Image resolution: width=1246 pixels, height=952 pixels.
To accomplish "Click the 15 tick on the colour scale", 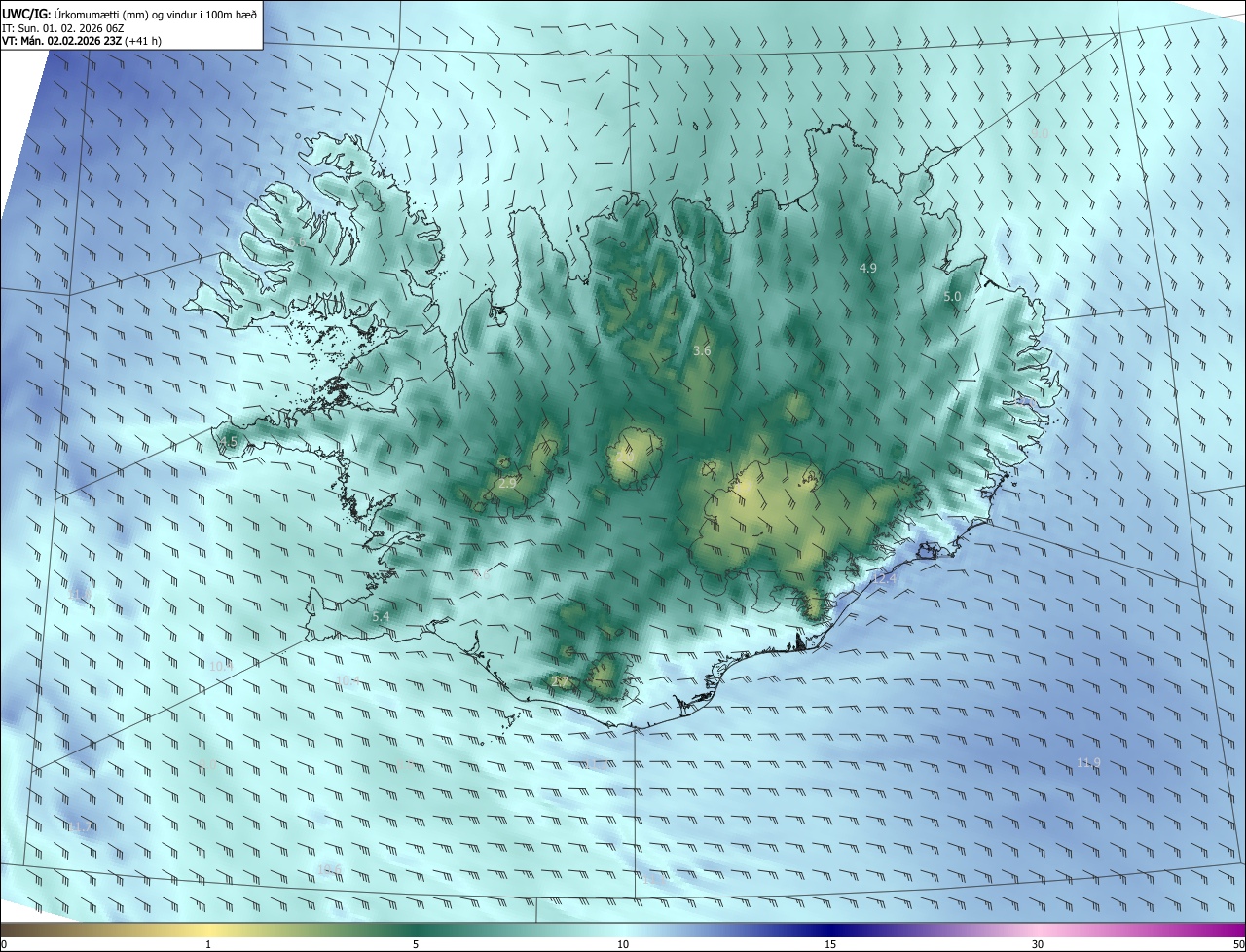I will point(830,945).
